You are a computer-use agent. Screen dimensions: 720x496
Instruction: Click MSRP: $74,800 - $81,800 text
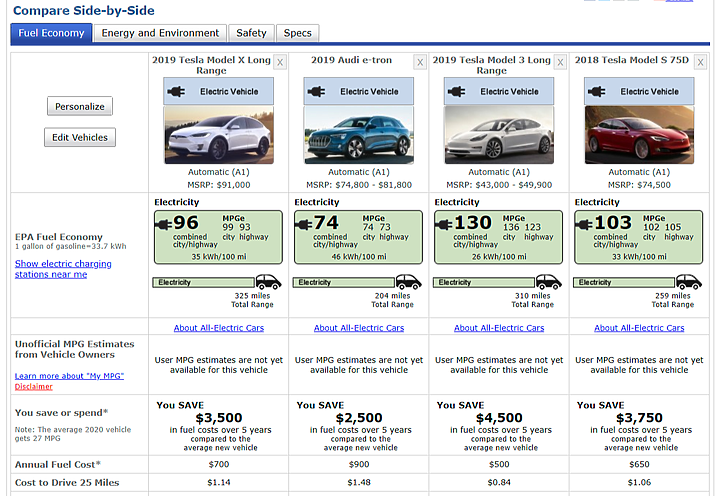pyautogui.click(x=359, y=185)
